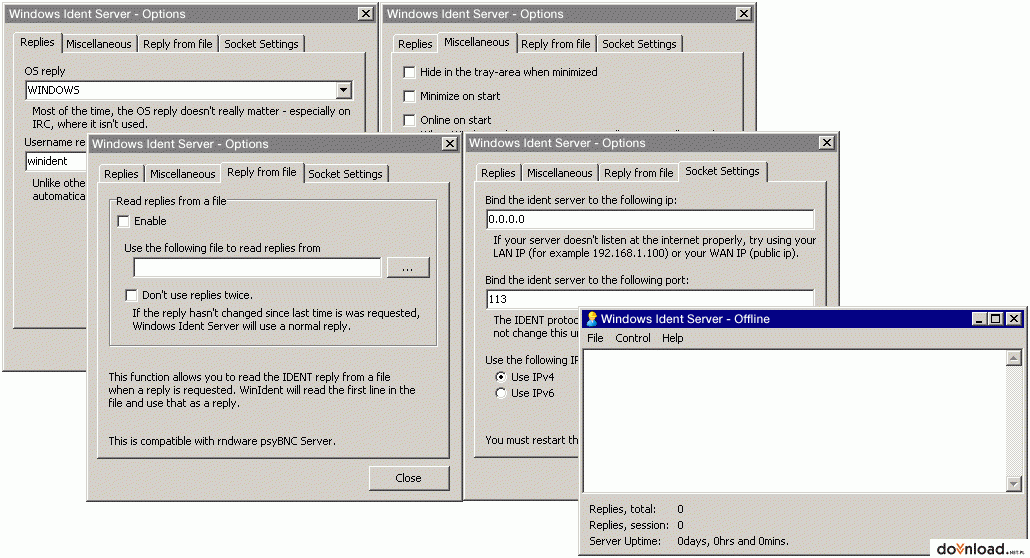Check Don't use replies twice
This screenshot has width=1030, height=558.
pyautogui.click(x=131, y=295)
